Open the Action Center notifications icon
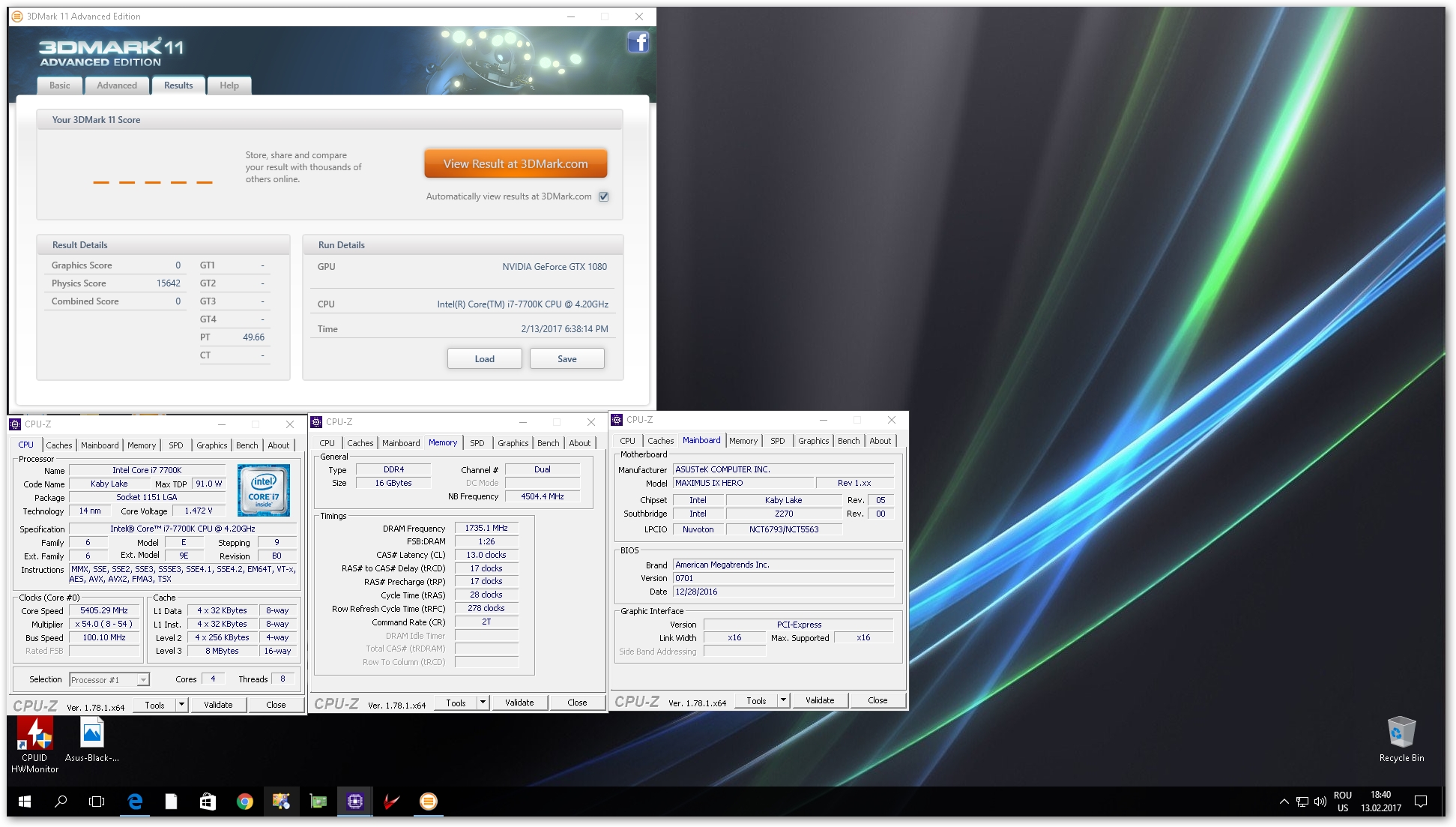The image size is (1456, 827). (1421, 802)
